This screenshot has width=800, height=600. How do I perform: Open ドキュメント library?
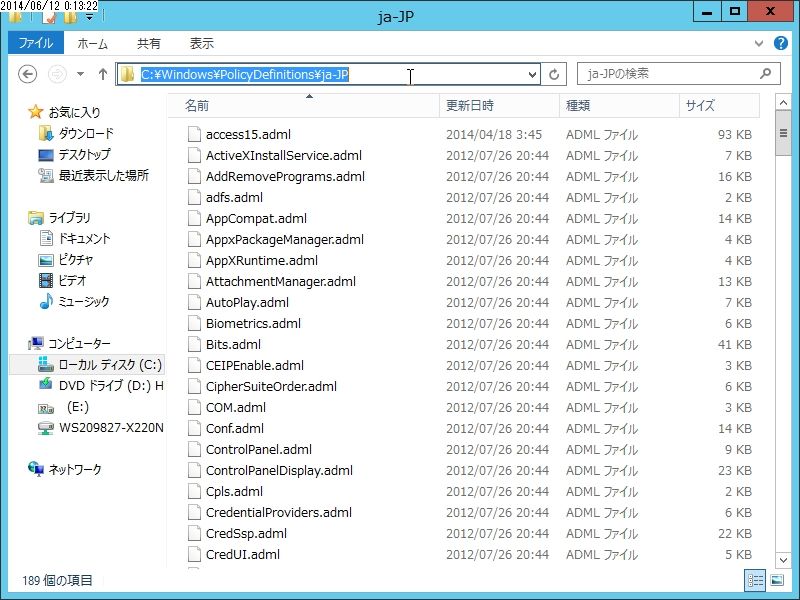pos(84,239)
